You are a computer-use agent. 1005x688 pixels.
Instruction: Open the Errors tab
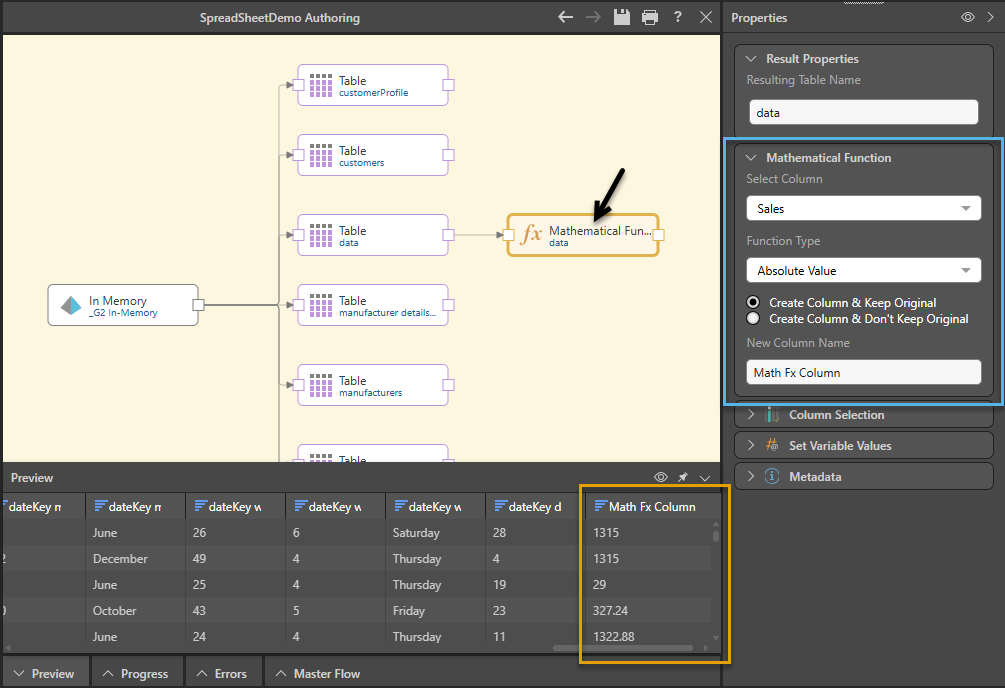(222, 673)
